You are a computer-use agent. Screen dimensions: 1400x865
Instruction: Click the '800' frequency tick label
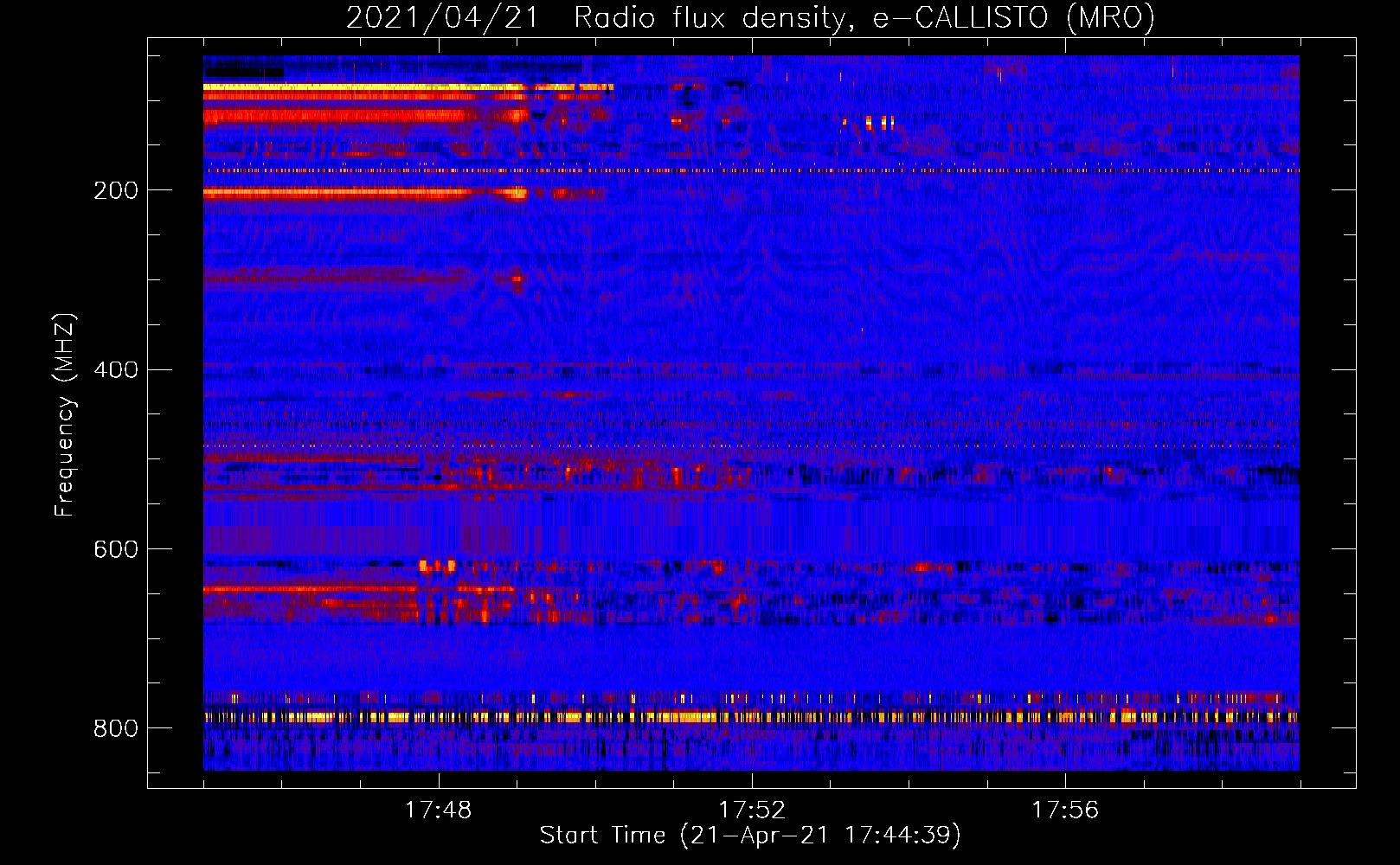click(x=116, y=729)
